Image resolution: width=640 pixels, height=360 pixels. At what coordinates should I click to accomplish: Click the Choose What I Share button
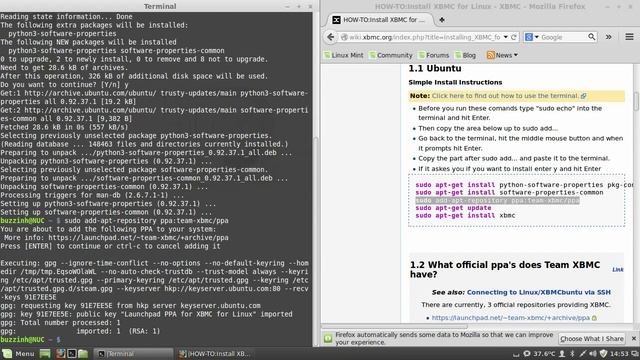pyautogui.click(x=592, y=339)
